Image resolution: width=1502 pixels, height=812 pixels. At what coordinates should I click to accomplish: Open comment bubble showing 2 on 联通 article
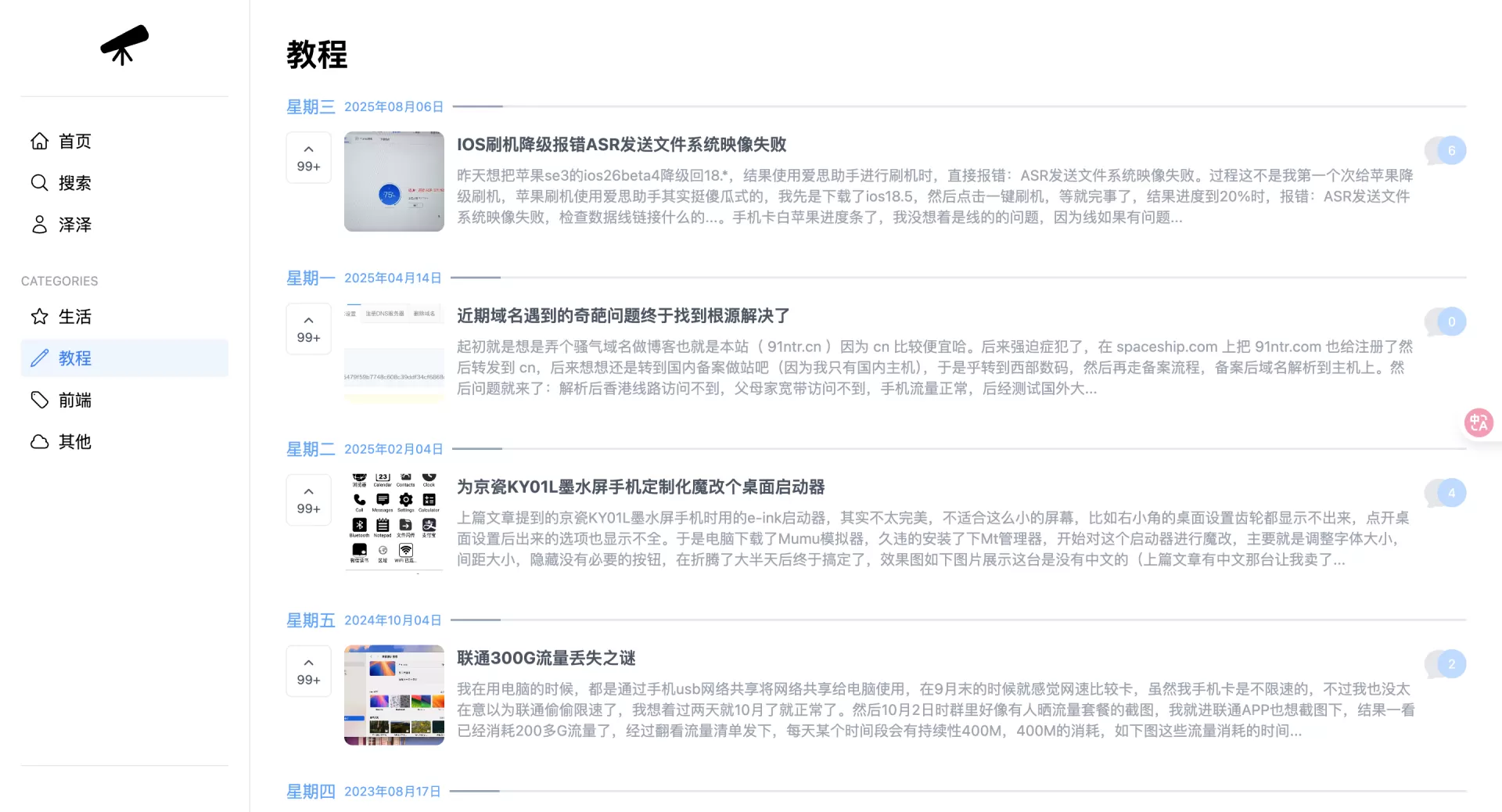tap(1450, 664)
